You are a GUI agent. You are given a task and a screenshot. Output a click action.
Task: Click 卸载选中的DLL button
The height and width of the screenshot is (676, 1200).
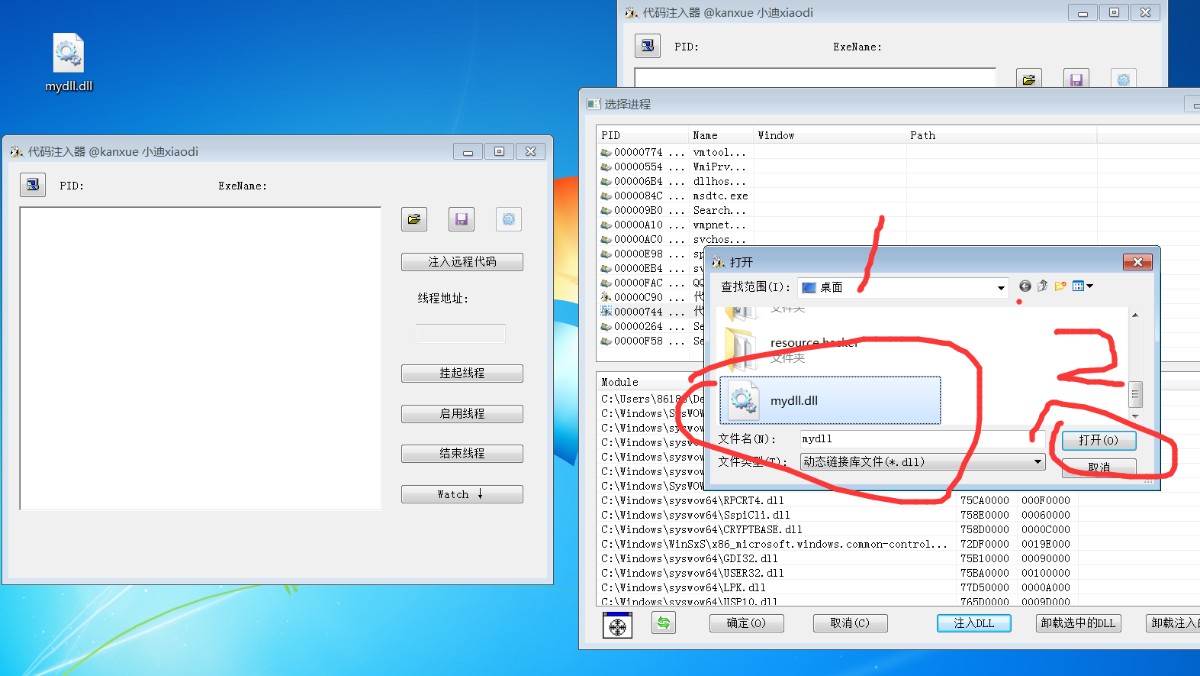[x=1078, y=623]
